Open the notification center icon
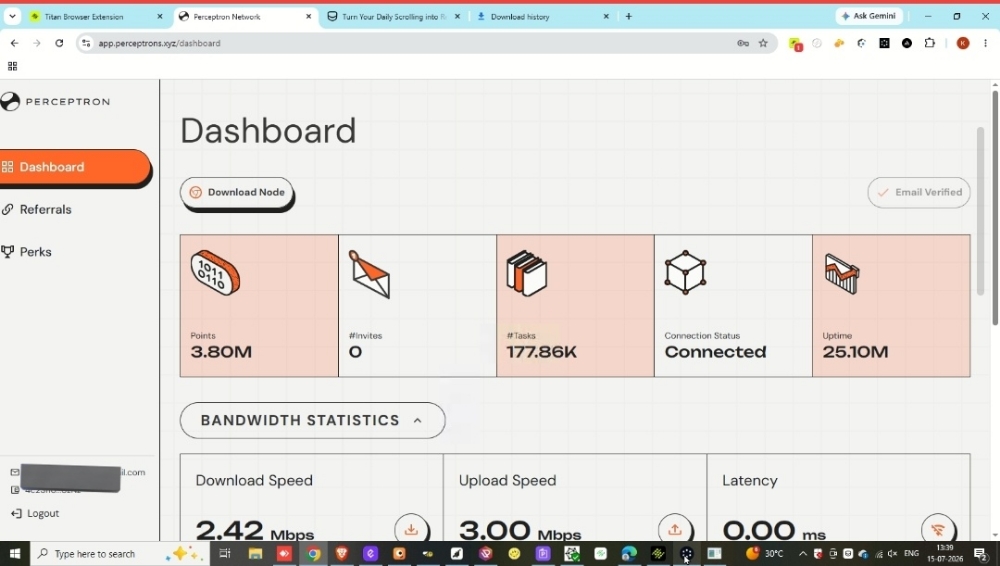The width and height of the screenshot is (1000, 566). tap(981, 553)
